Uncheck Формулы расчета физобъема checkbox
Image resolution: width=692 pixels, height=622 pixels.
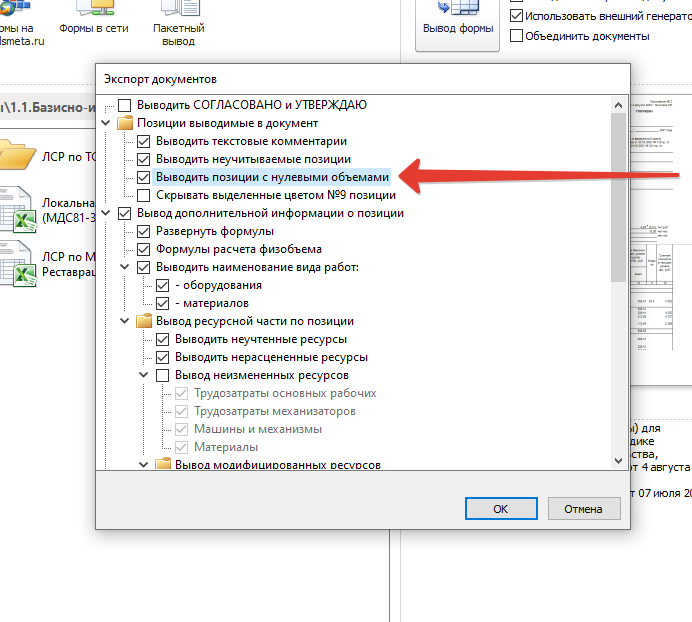coord(143,249)
